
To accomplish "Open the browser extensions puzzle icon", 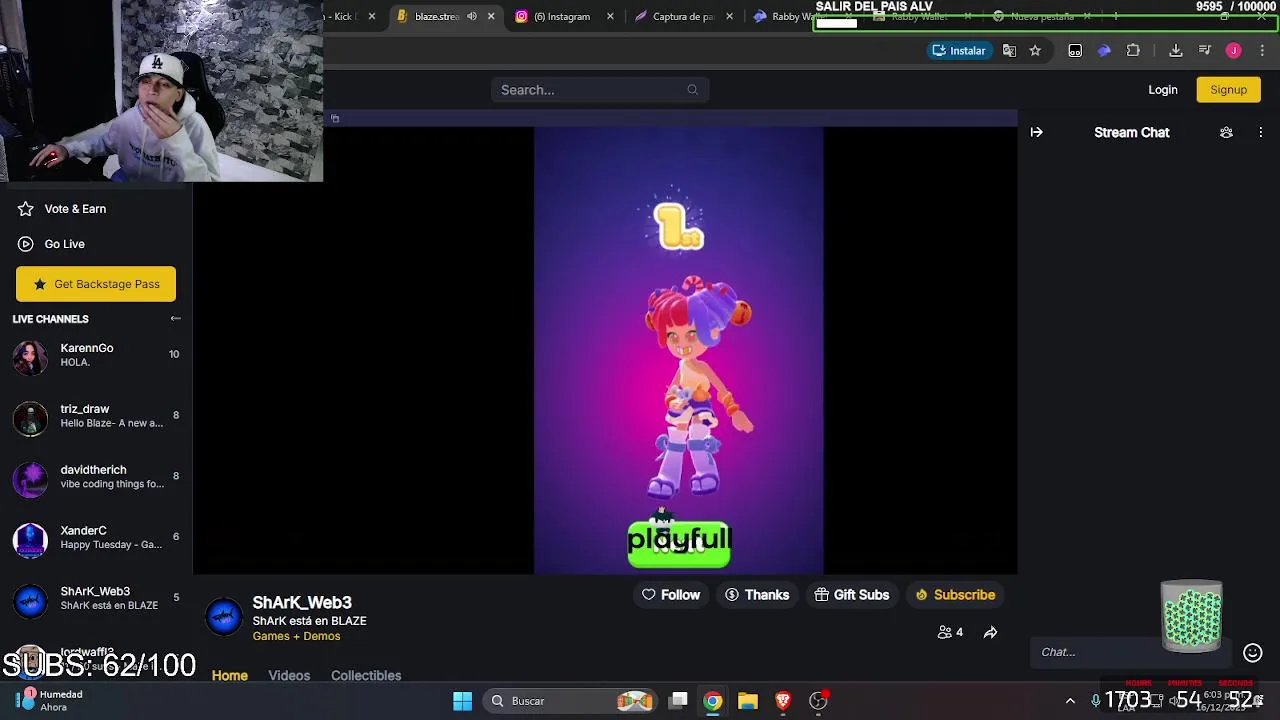I will [x=1133, y=50].
